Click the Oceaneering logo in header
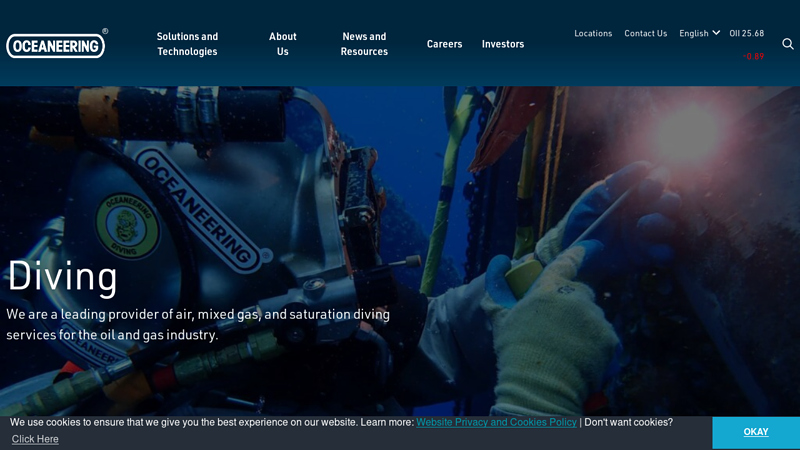 [56, 45]
